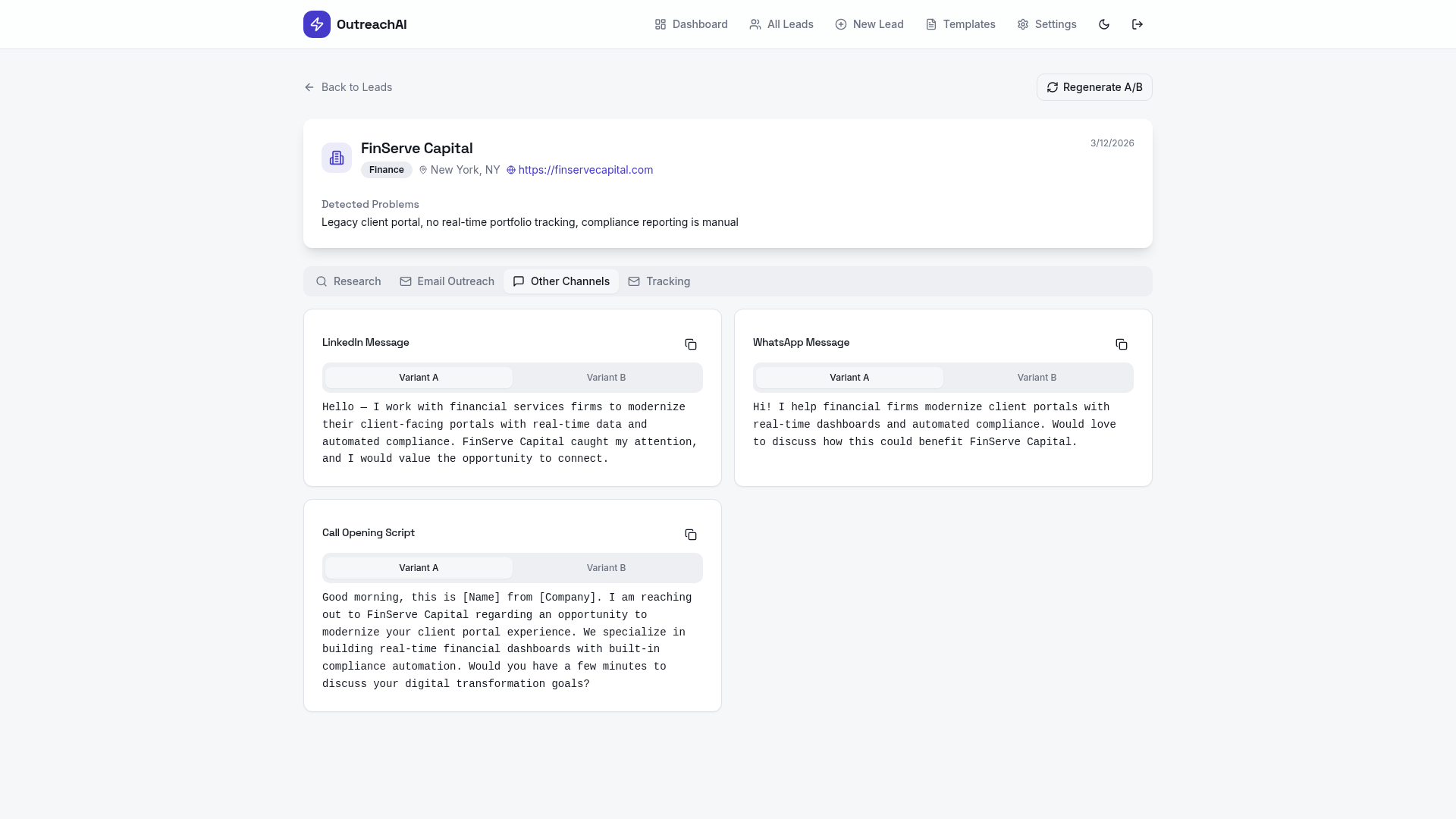Click the FinServe Capital building icon
Image resolution: width=1456 pixels, height=819 pixels.
[337, 158]
